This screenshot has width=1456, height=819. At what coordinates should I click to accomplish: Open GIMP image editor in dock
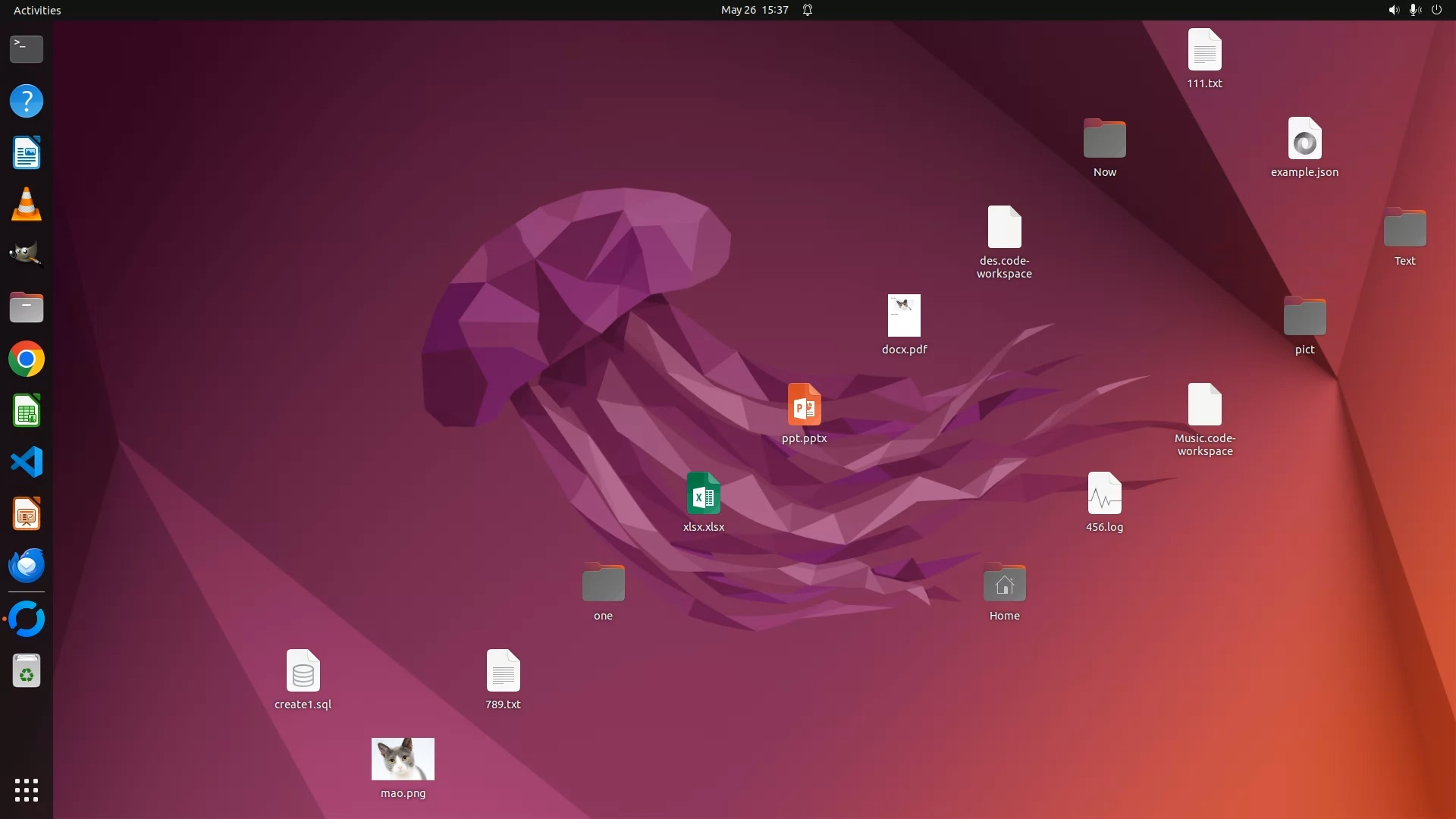click(x=27, y=256)
